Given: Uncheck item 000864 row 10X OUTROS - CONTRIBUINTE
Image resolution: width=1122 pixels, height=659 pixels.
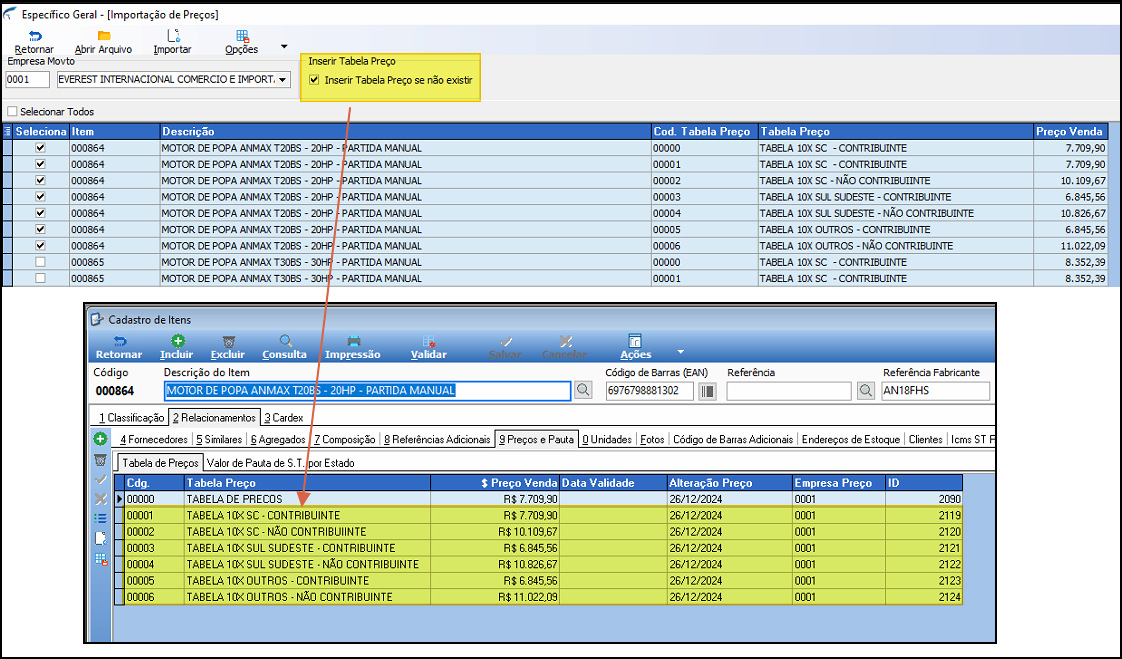Looking at the screenshot, I should tap(40, 230).
